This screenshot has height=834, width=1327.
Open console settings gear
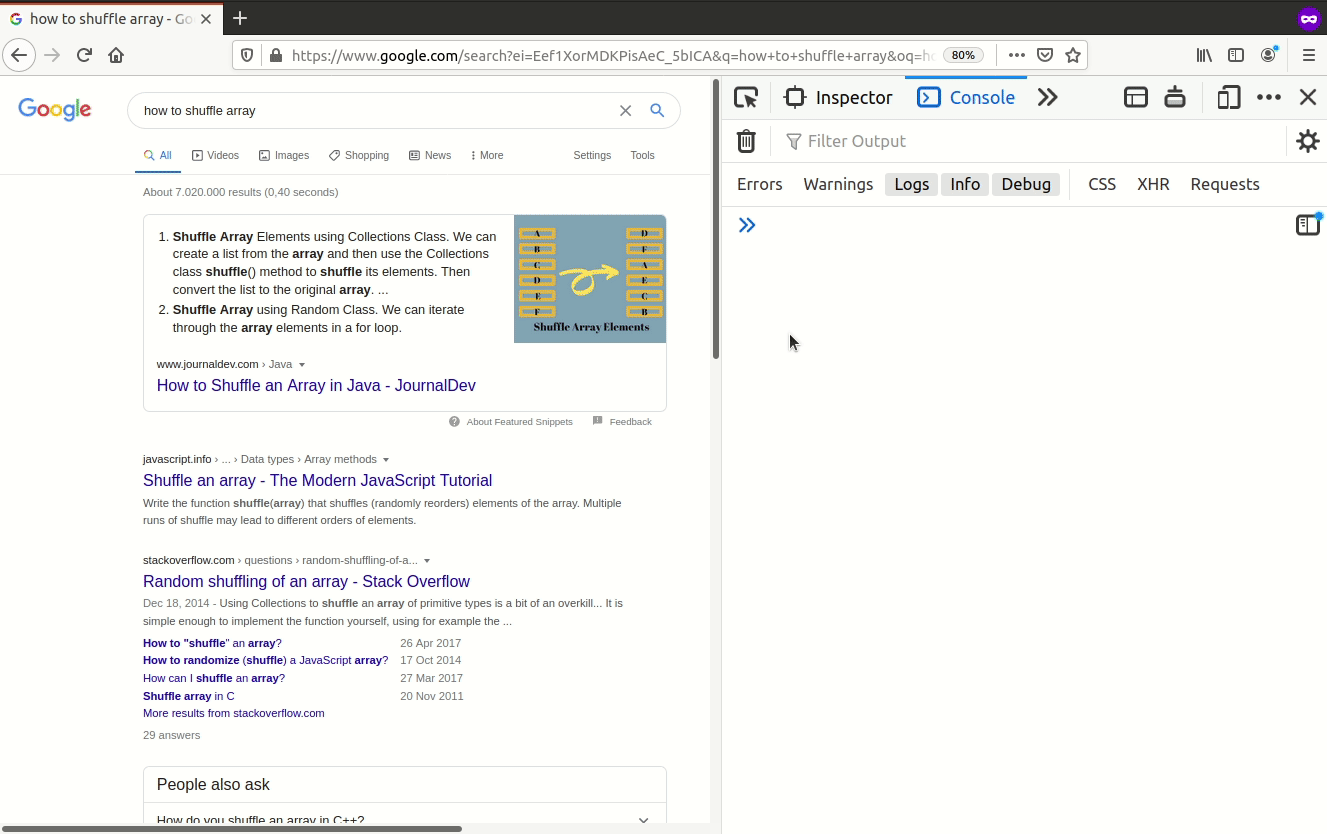[1307, 141]
